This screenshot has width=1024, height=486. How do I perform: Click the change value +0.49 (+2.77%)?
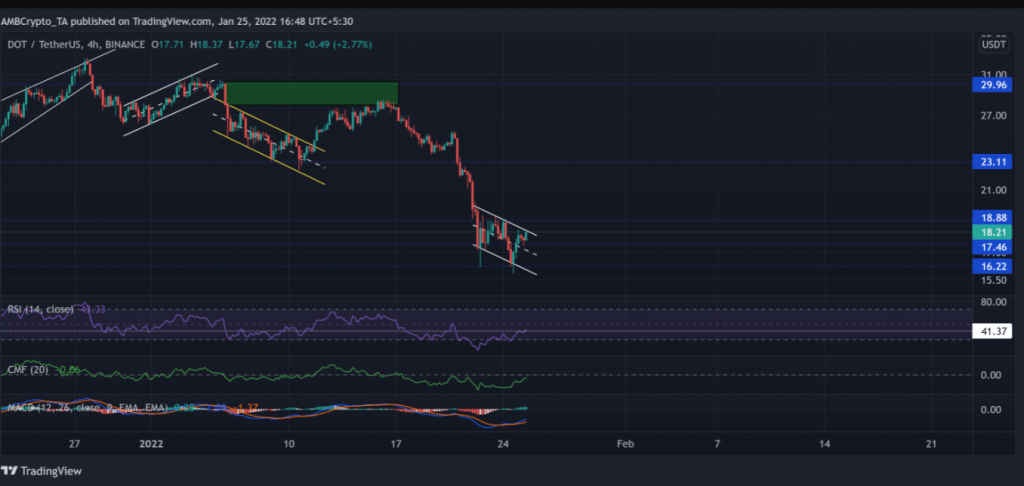[339, 45]
